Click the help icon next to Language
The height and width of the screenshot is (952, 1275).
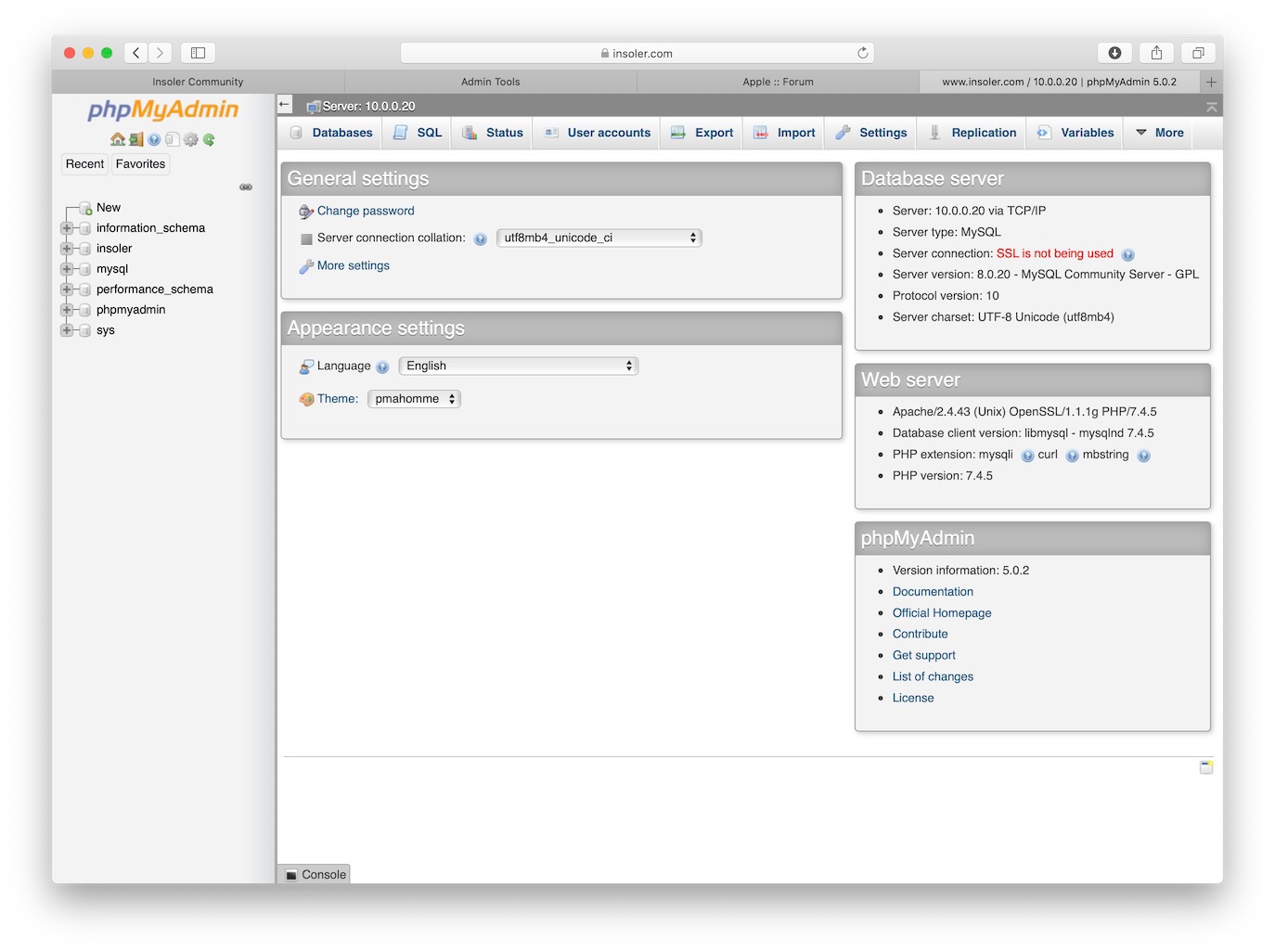[382, 367]
